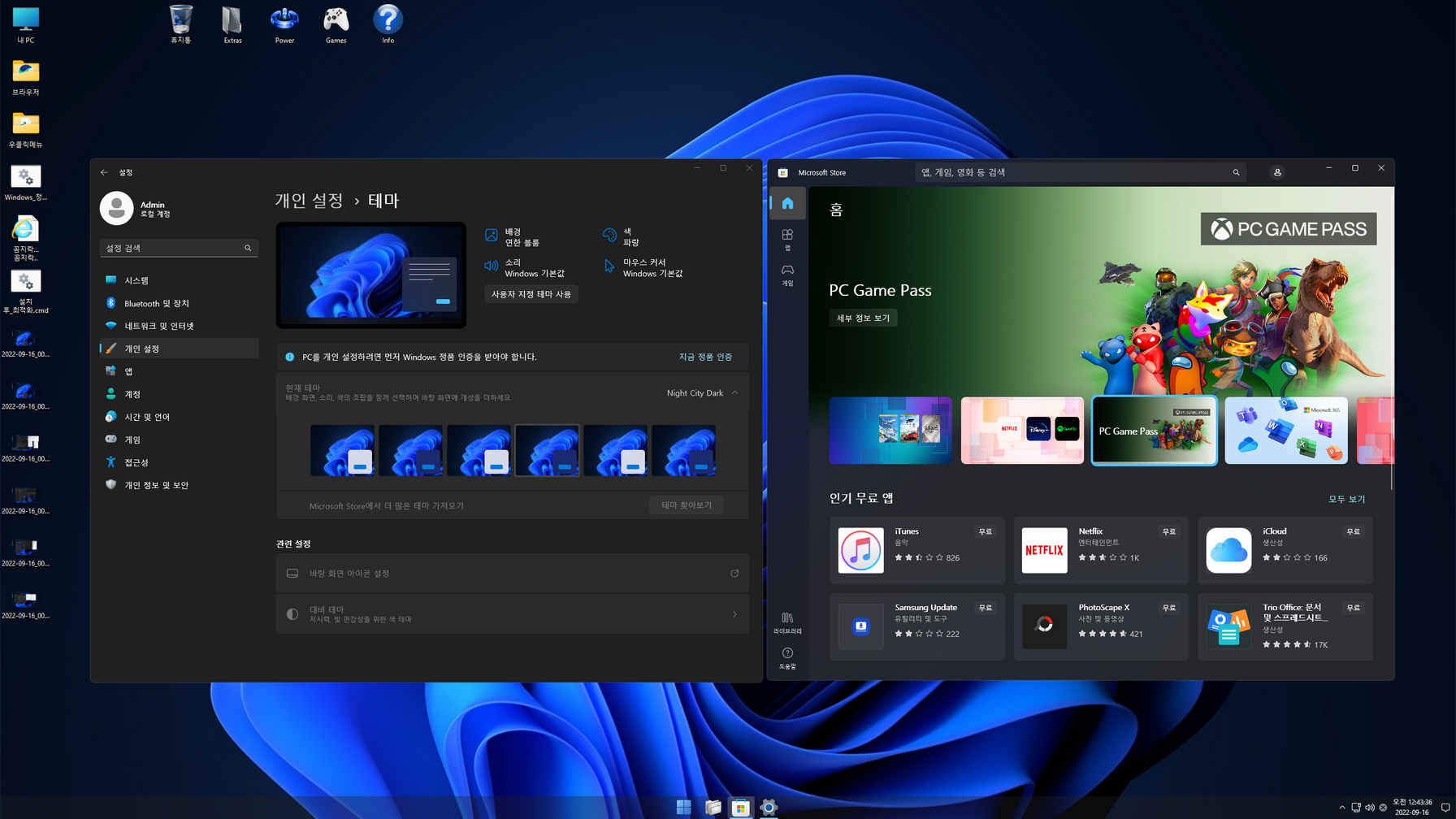The height and width of the screenshot is (819, 1456).
Task: Select 게임 in Settings navigation
Action: pyautogui.click(x=179, y=440)
